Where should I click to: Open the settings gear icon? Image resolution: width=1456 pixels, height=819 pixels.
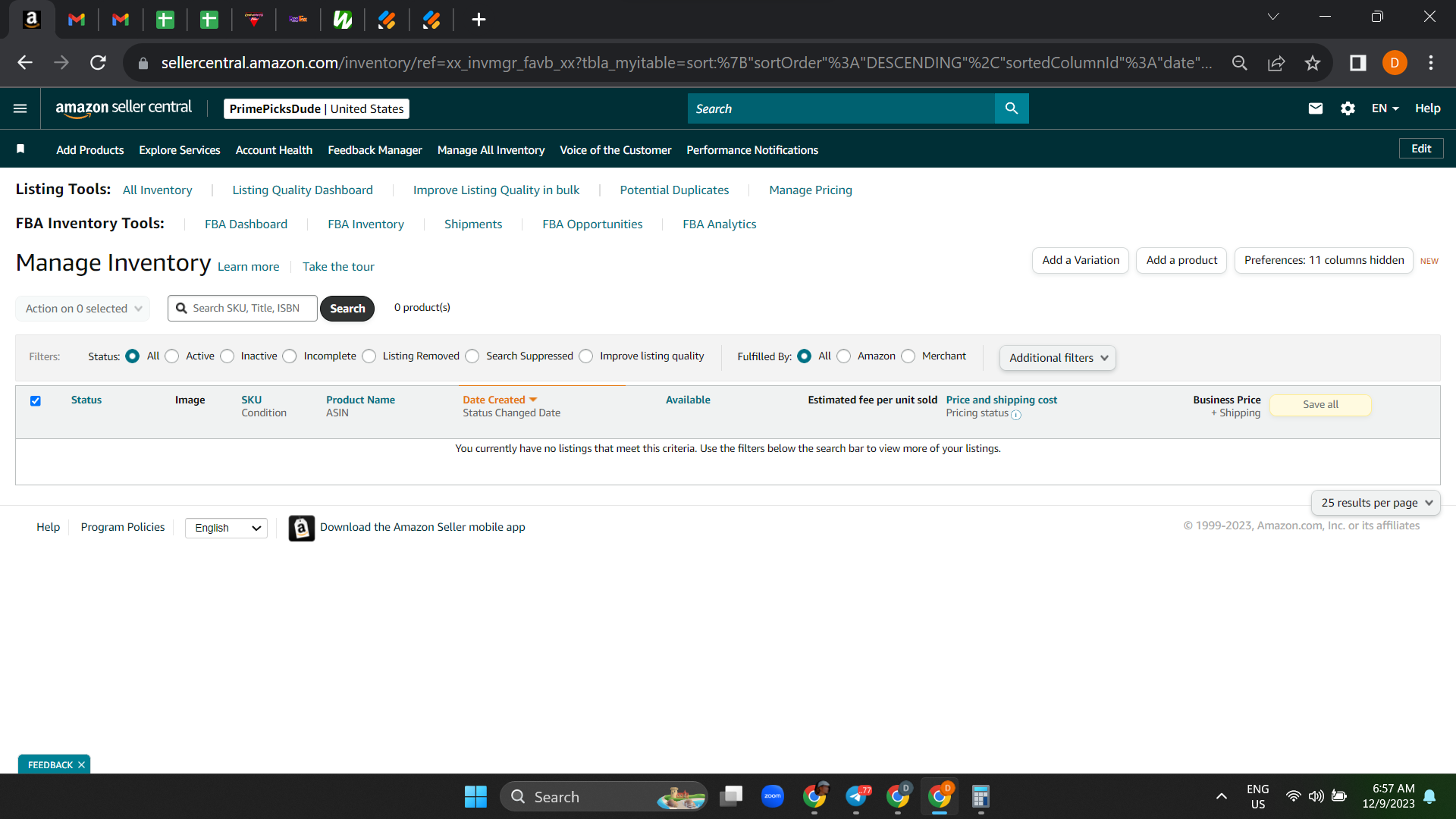[1348, 108]
